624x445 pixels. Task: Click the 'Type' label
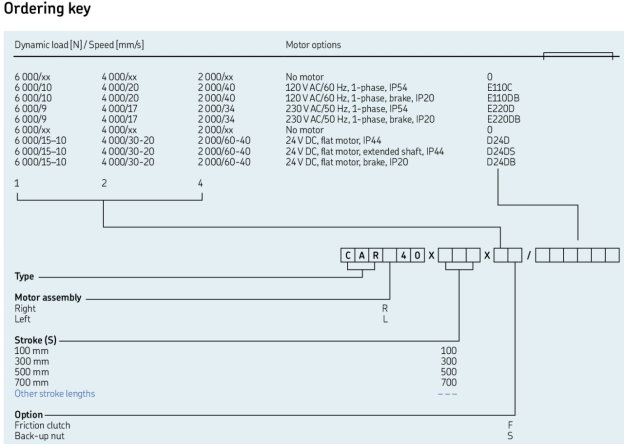pyautogui.click(x=24, y=275)
